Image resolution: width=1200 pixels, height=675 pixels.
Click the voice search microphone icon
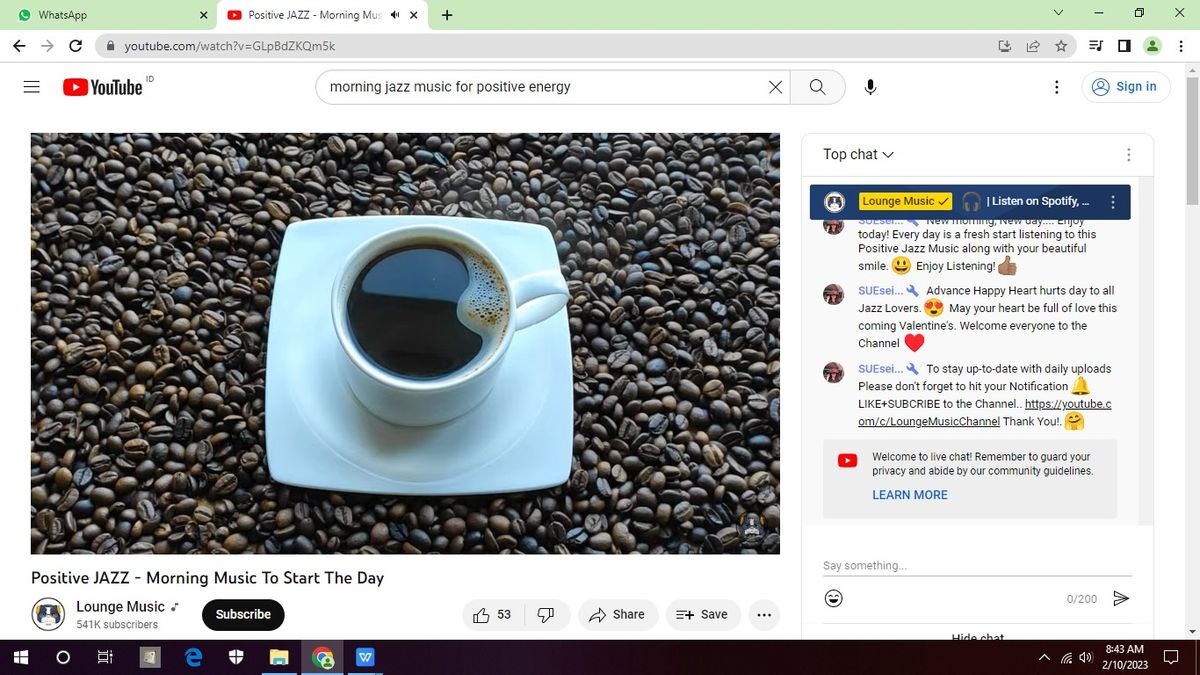871,87
